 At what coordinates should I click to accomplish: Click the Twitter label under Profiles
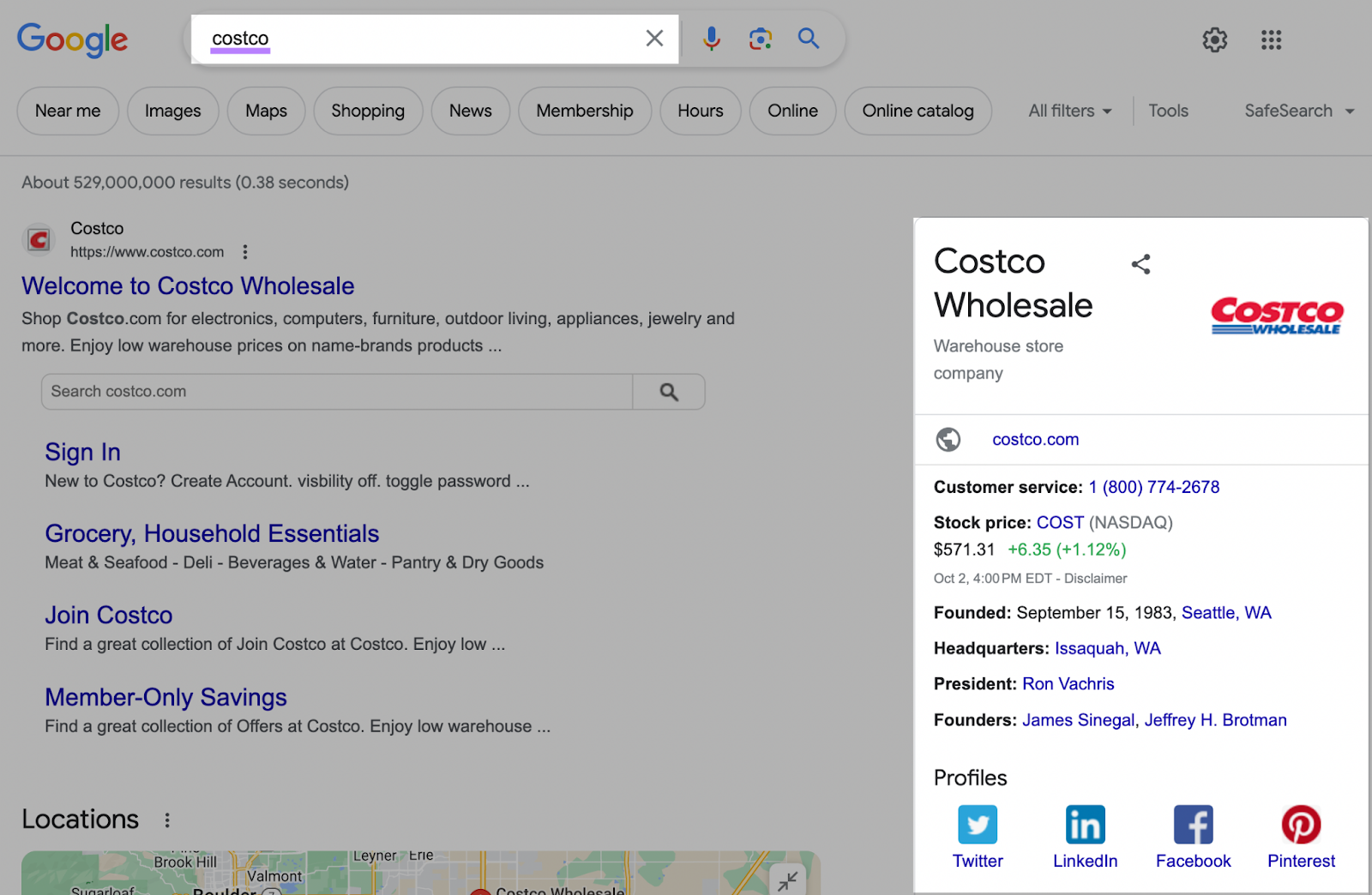pyautogui.click(x=978, y=861)
